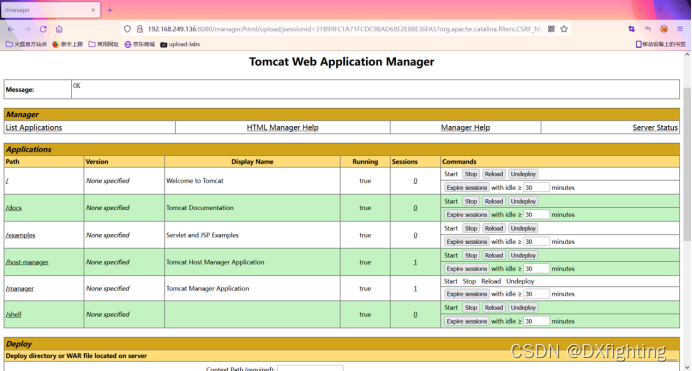The image size is (692, 371).
Task: Click the browser forward arrow
Action: tap(27, 29)
